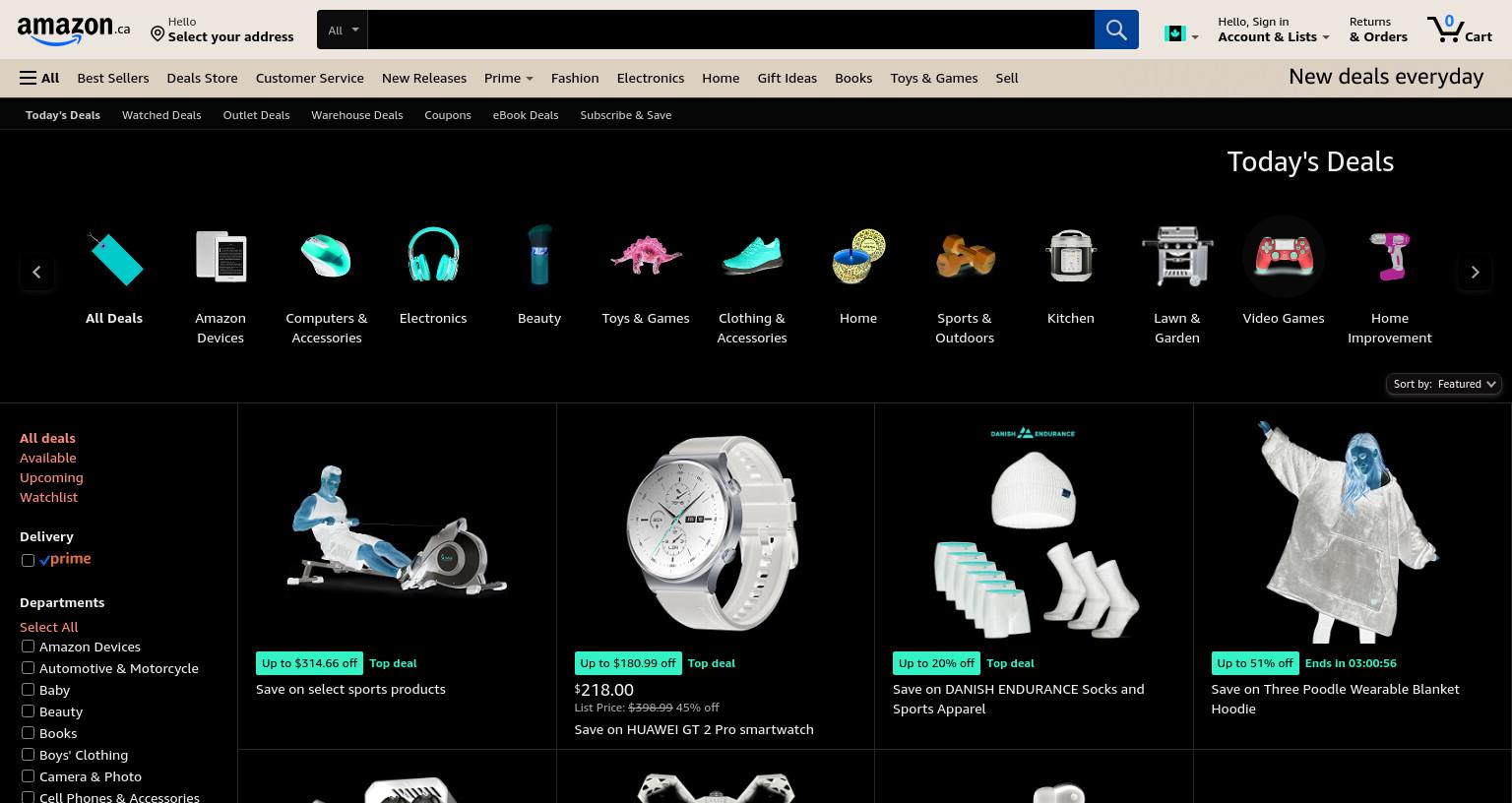Check the Baby department checkbox
Image resolution: width=1512 pixels, height=803 pixels.
28,690
